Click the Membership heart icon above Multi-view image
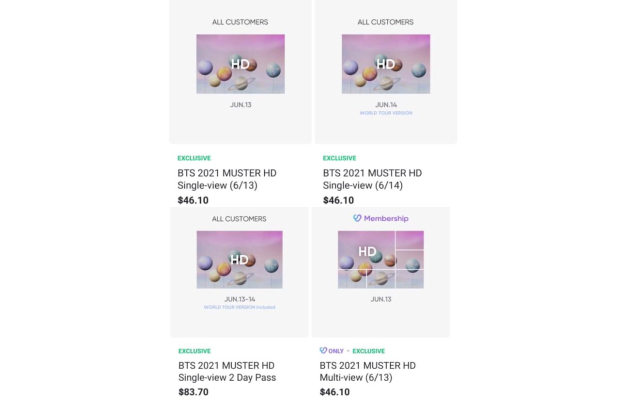This screenshot has height=413, width=620. pyautogui.click(x=357, y=218)
